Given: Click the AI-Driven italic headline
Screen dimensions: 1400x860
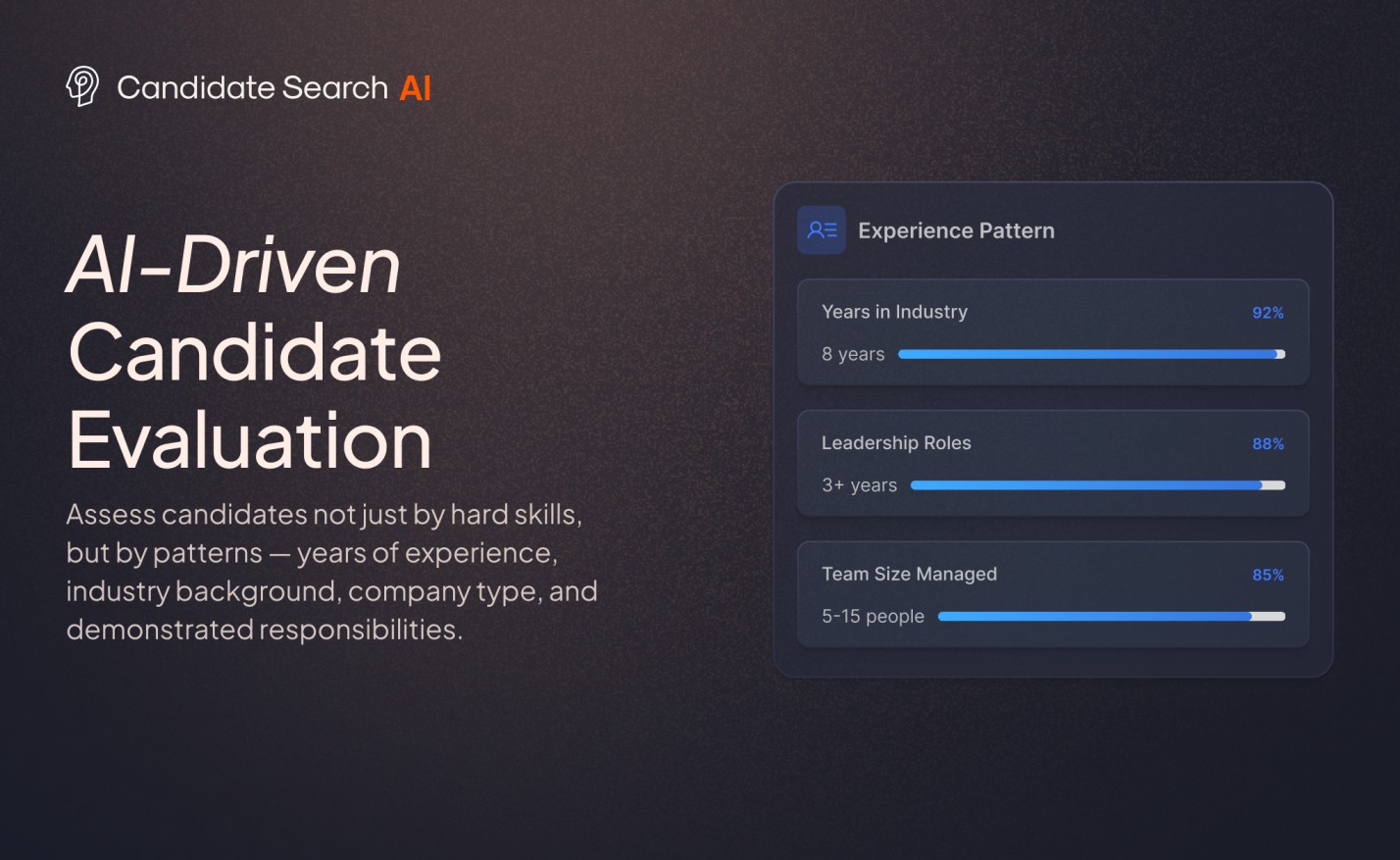Looking at the screenshot, I should coord(233,265).
